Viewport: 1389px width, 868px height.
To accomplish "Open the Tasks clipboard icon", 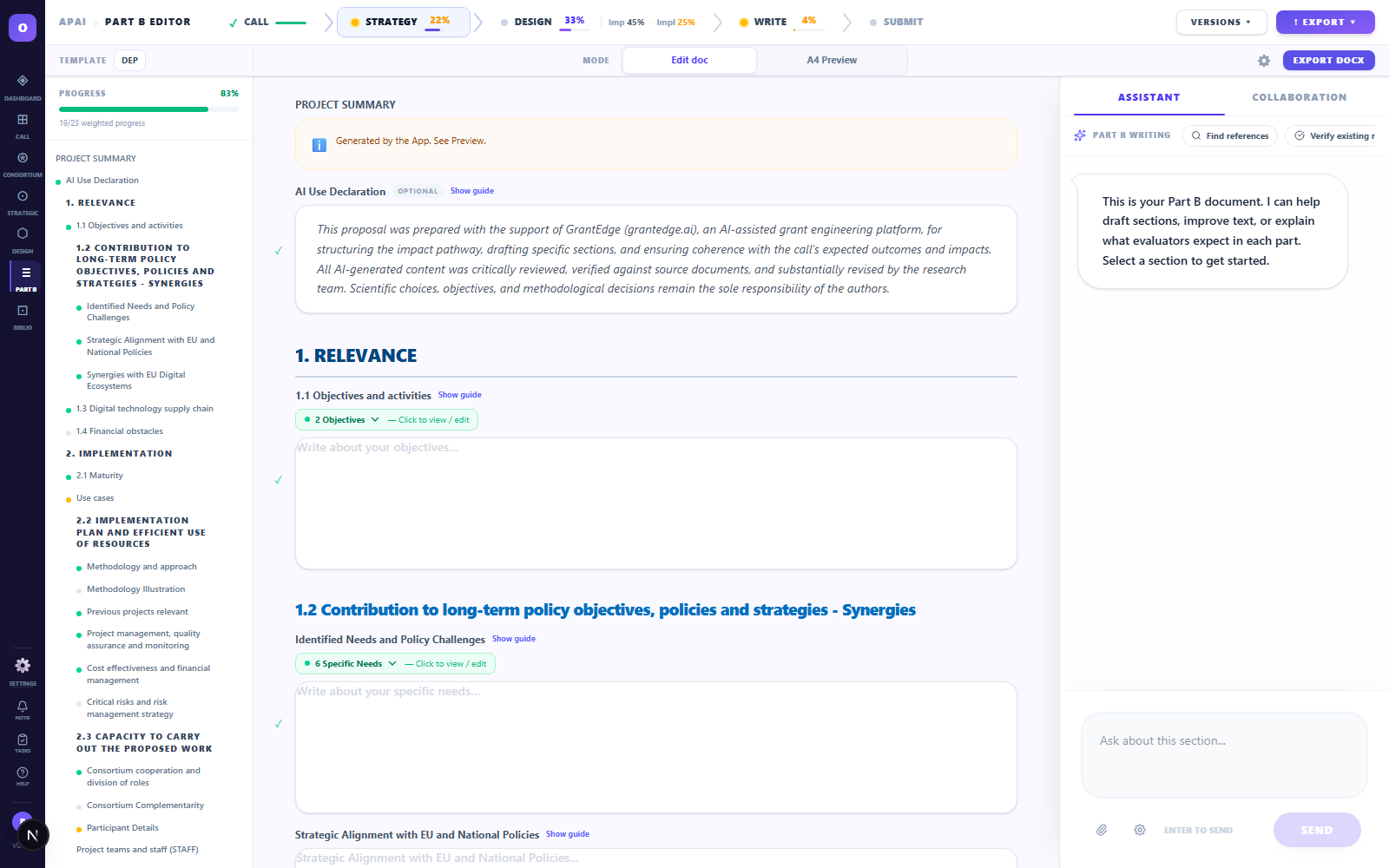I will point(23,740).
